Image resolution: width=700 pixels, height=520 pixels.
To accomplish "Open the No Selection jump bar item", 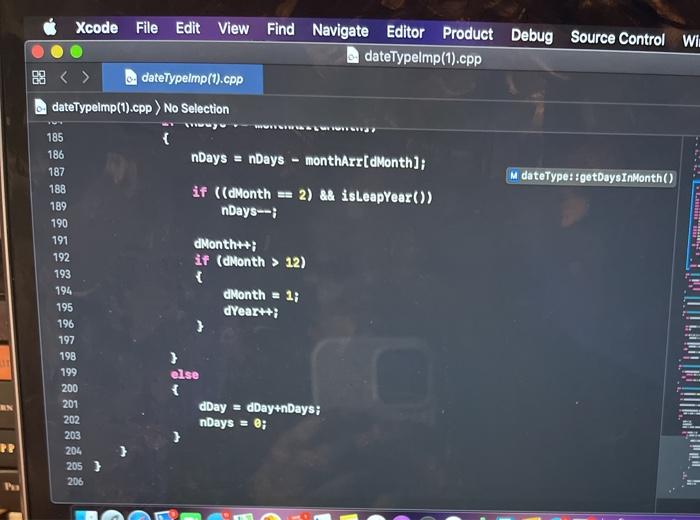I will point(196,108).
